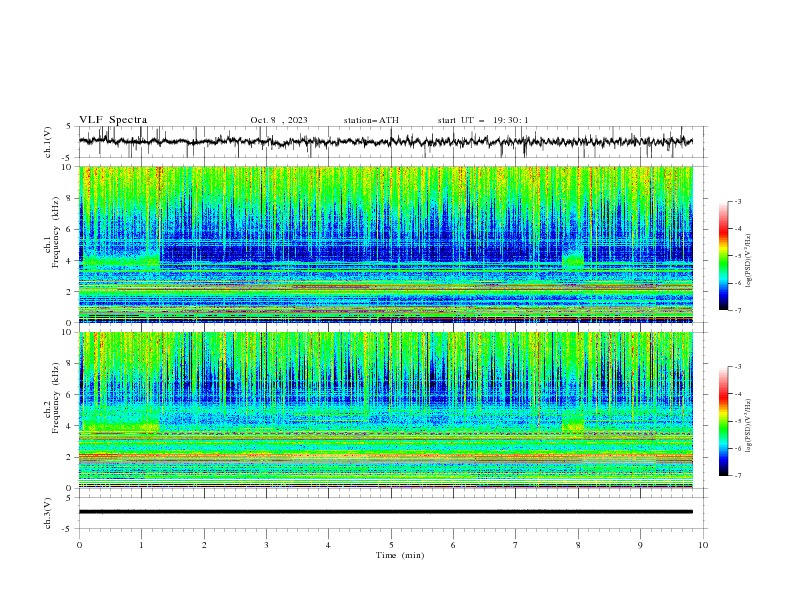
Task: Click the "10" frequency tick of ch.2 spectrogram
Action: (69, 332)
